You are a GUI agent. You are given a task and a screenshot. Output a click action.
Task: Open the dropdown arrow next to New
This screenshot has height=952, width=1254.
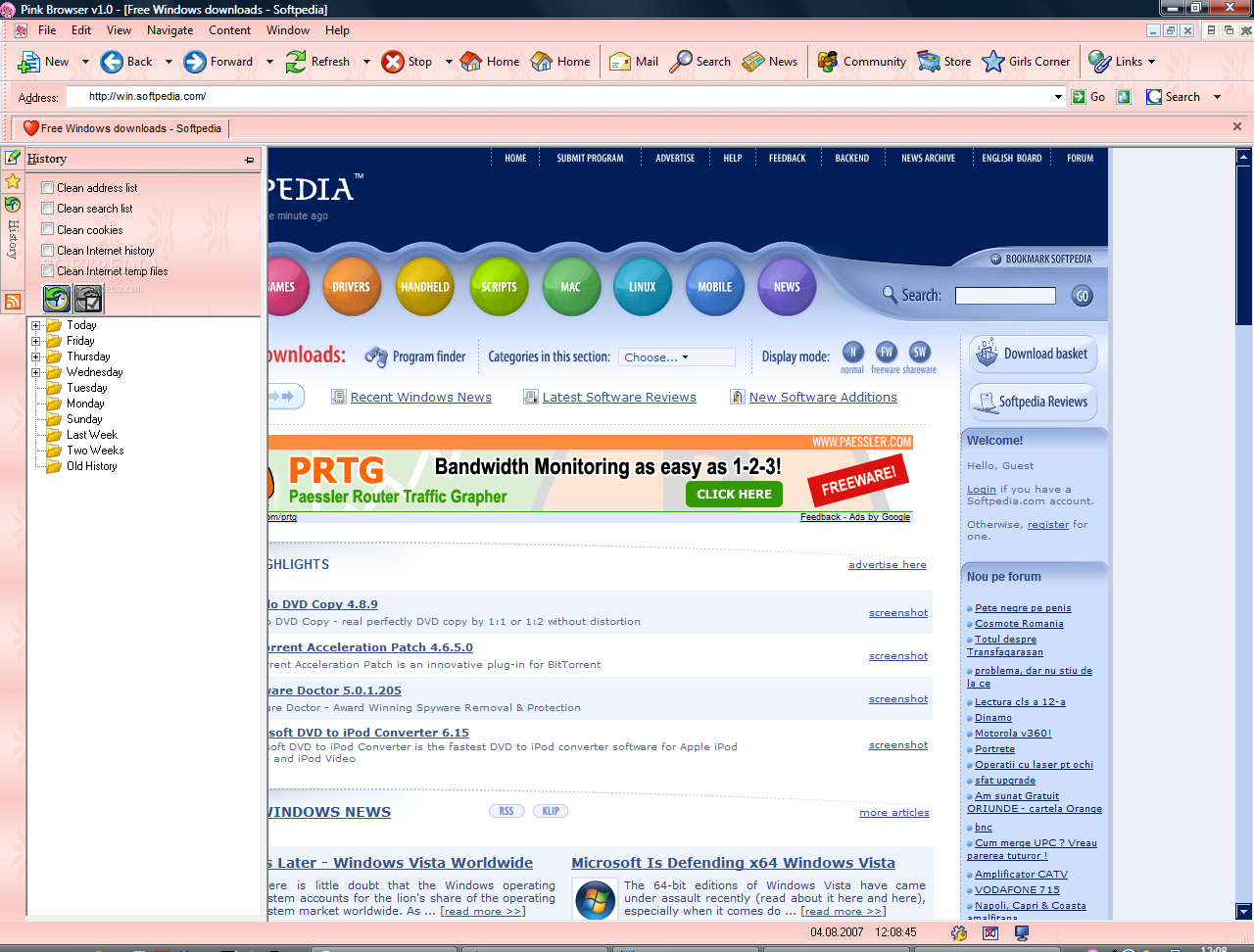(x=85, y=62)
